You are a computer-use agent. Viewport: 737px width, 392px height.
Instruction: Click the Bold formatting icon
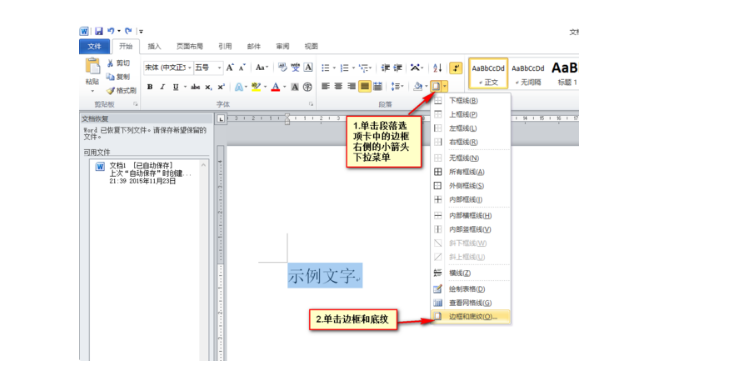pyautogui.click(x=150, y=86)
